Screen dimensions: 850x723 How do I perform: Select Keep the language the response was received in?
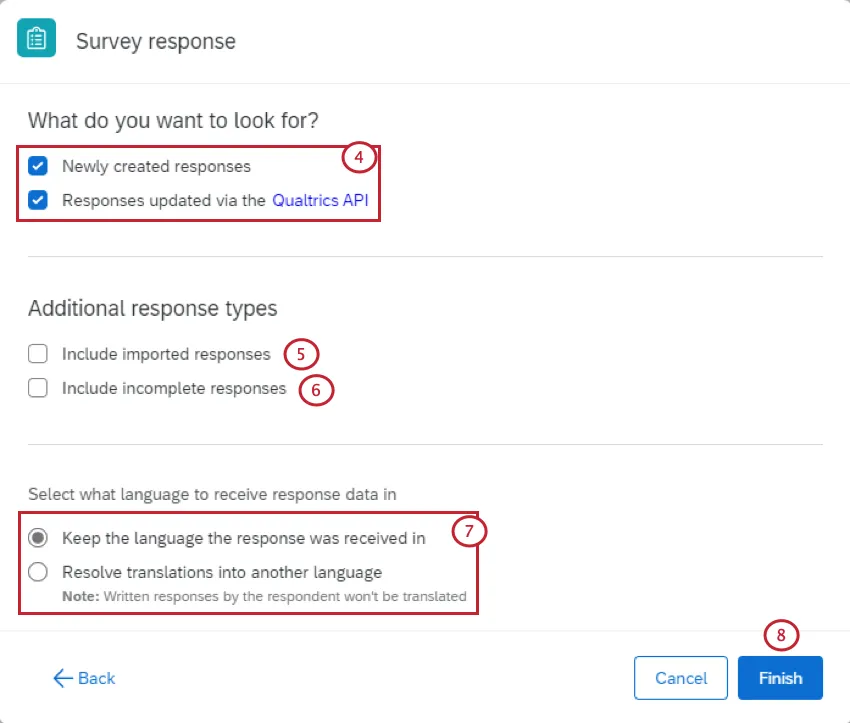tap(37, 537)
